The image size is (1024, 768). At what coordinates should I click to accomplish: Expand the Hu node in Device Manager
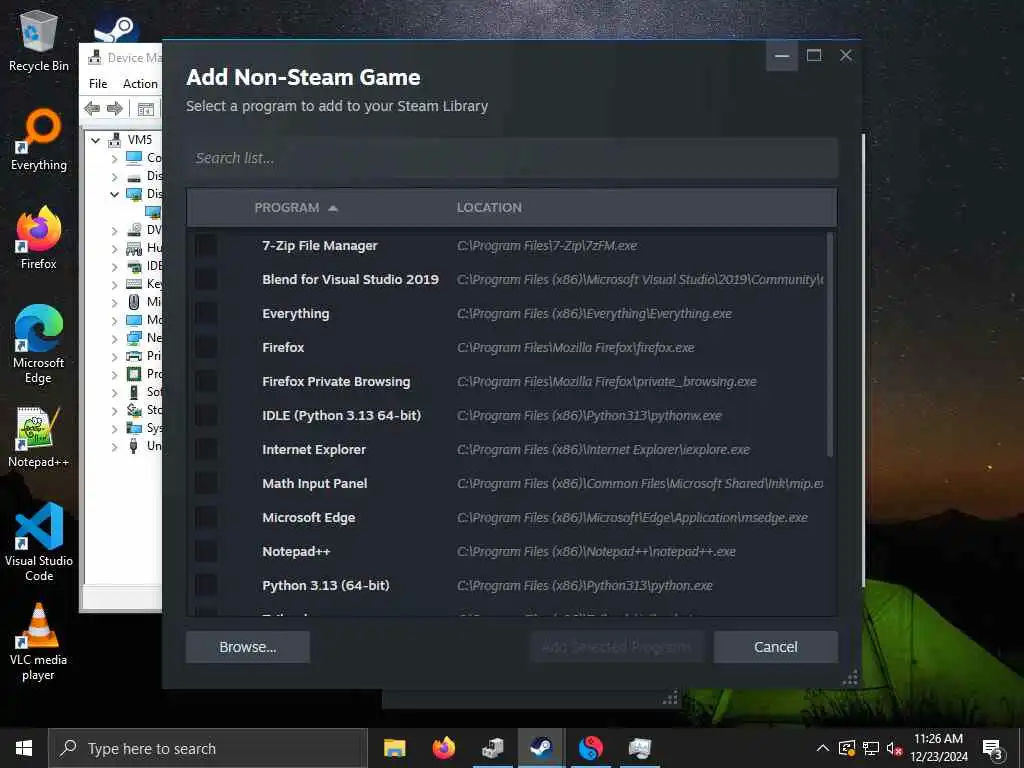[114, 249]
